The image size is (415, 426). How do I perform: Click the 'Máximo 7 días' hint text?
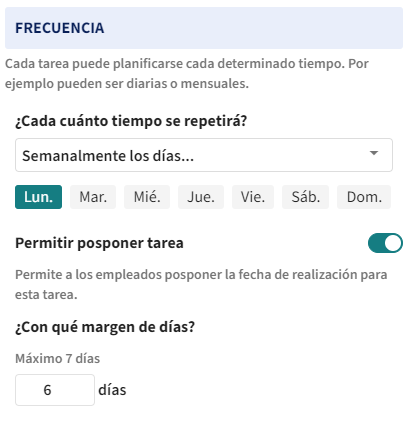coord(58,359)
